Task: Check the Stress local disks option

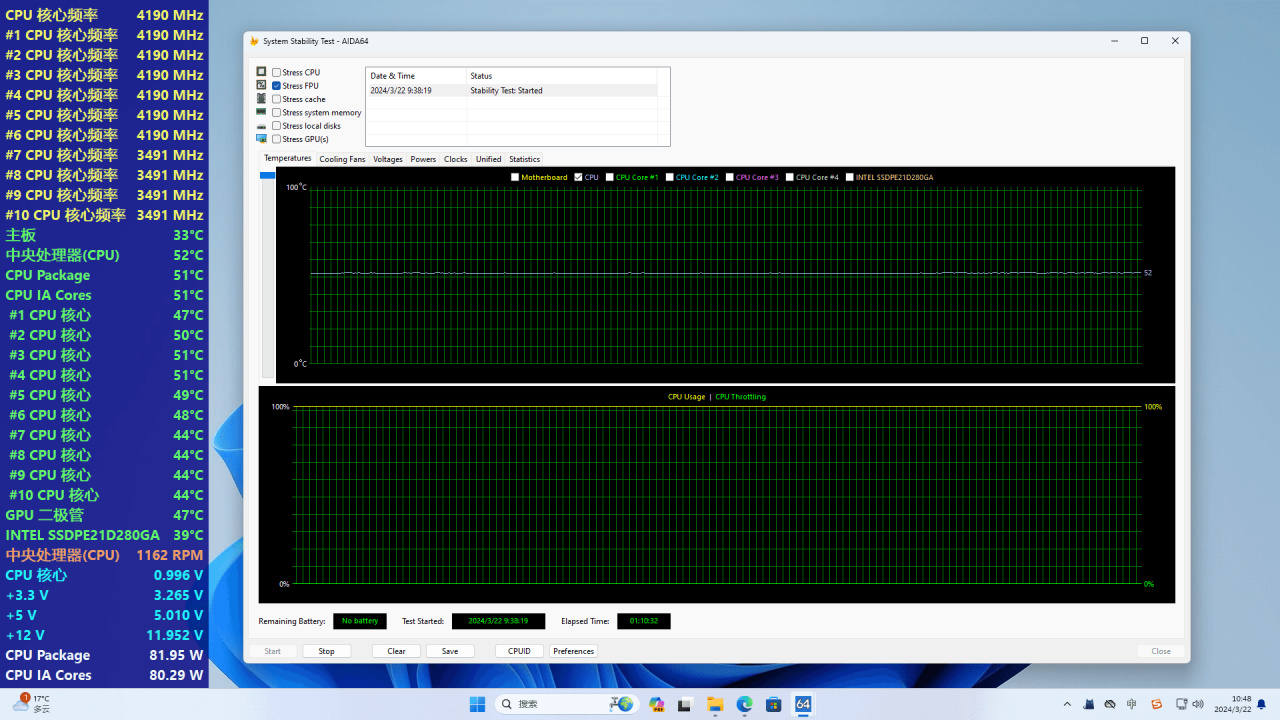Action: (276, 126)
